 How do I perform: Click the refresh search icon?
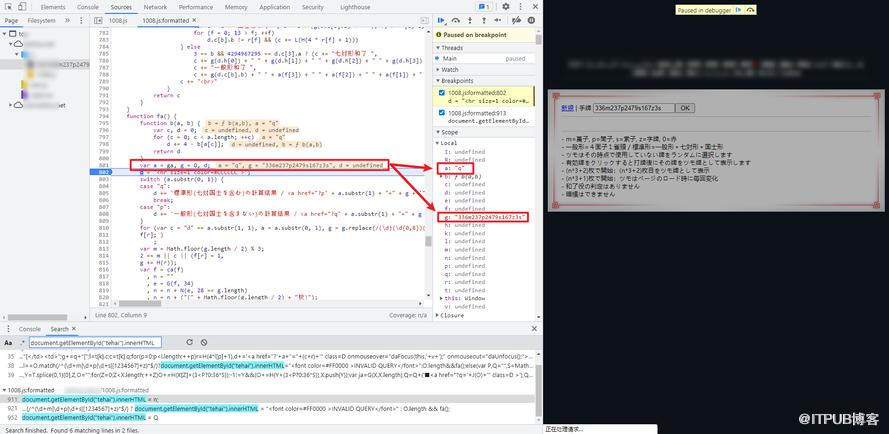pos(189,343)
